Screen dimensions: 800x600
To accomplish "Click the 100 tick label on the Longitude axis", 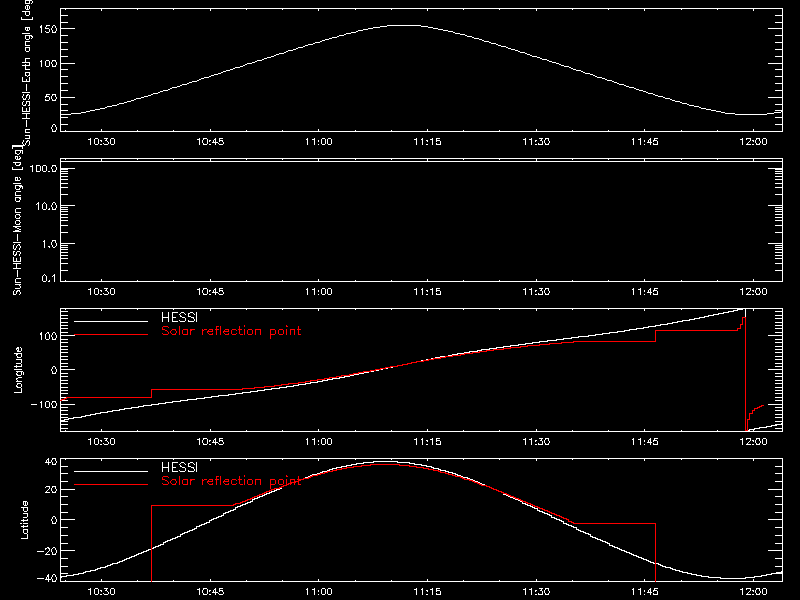I will click(47, 336).
